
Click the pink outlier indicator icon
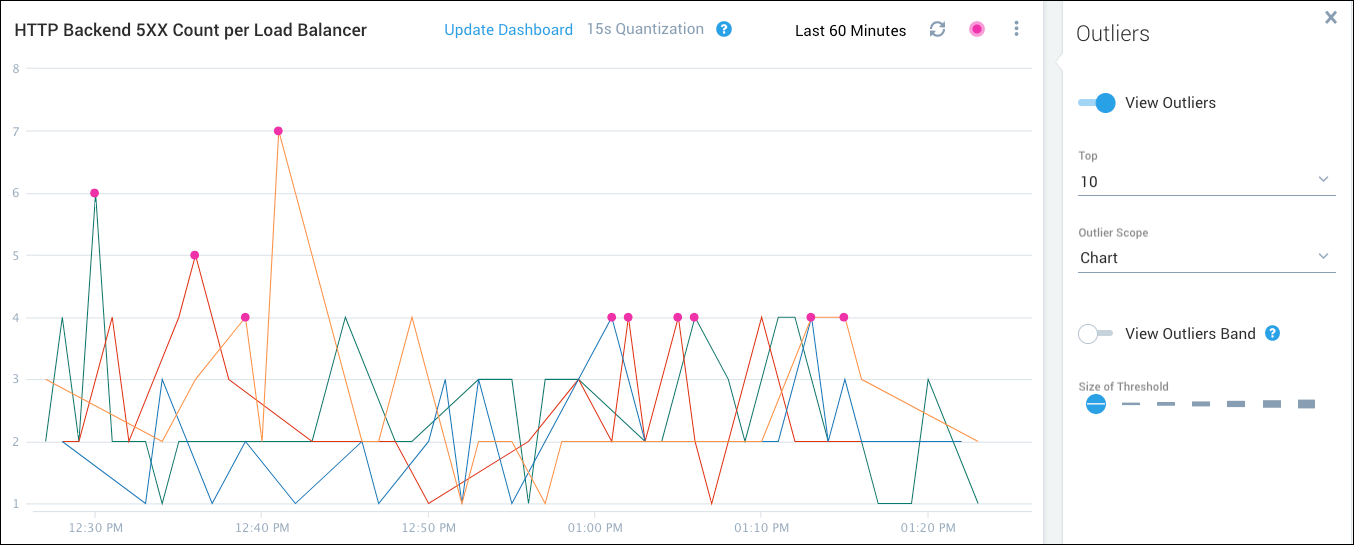977,29
